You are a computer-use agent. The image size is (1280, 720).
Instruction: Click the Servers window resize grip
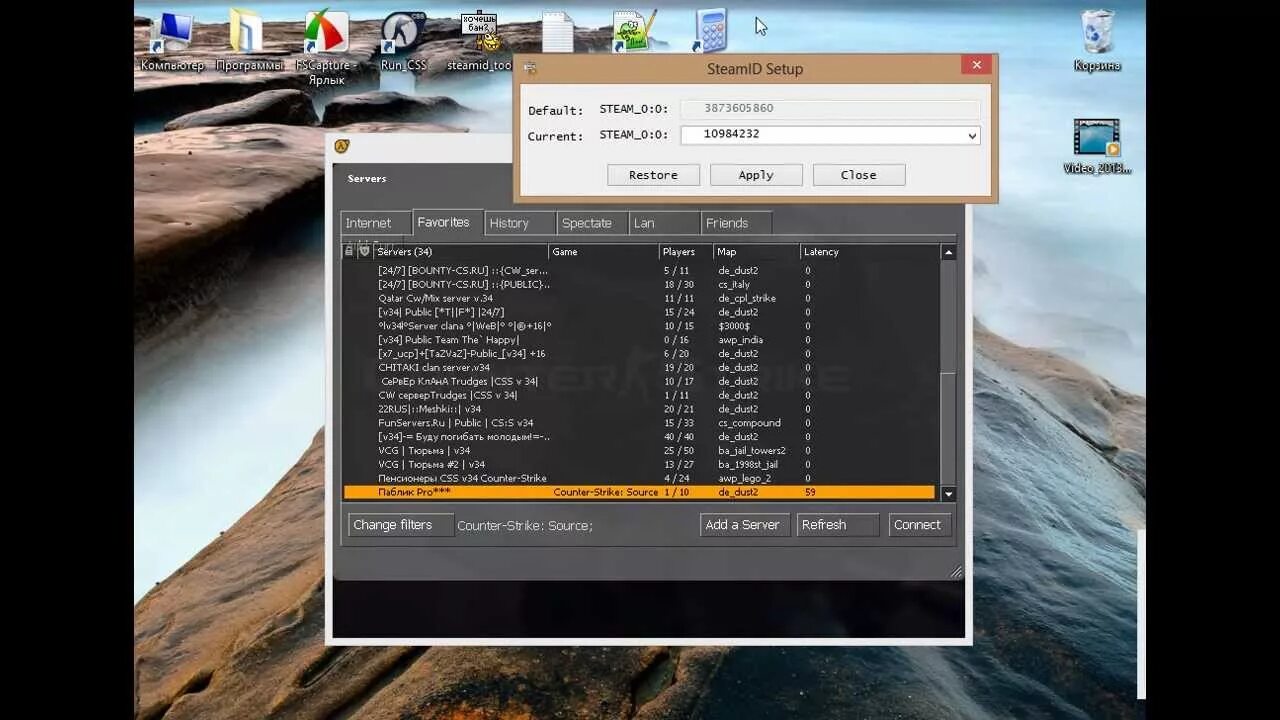[956, 572]
